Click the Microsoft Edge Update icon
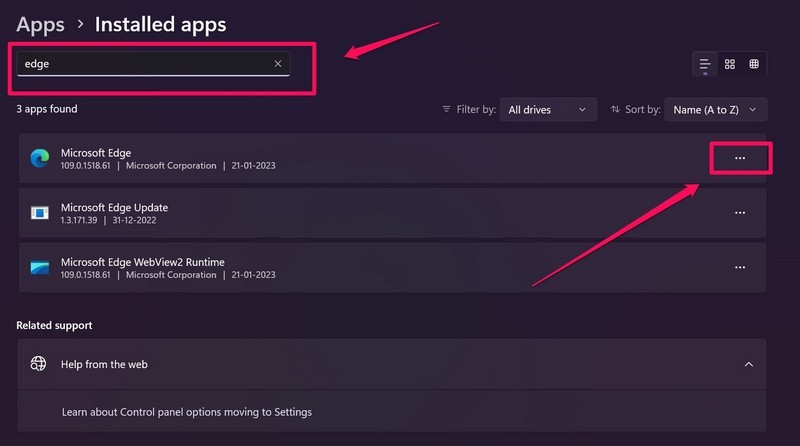 pyautogui.click(x=40, y=213)
